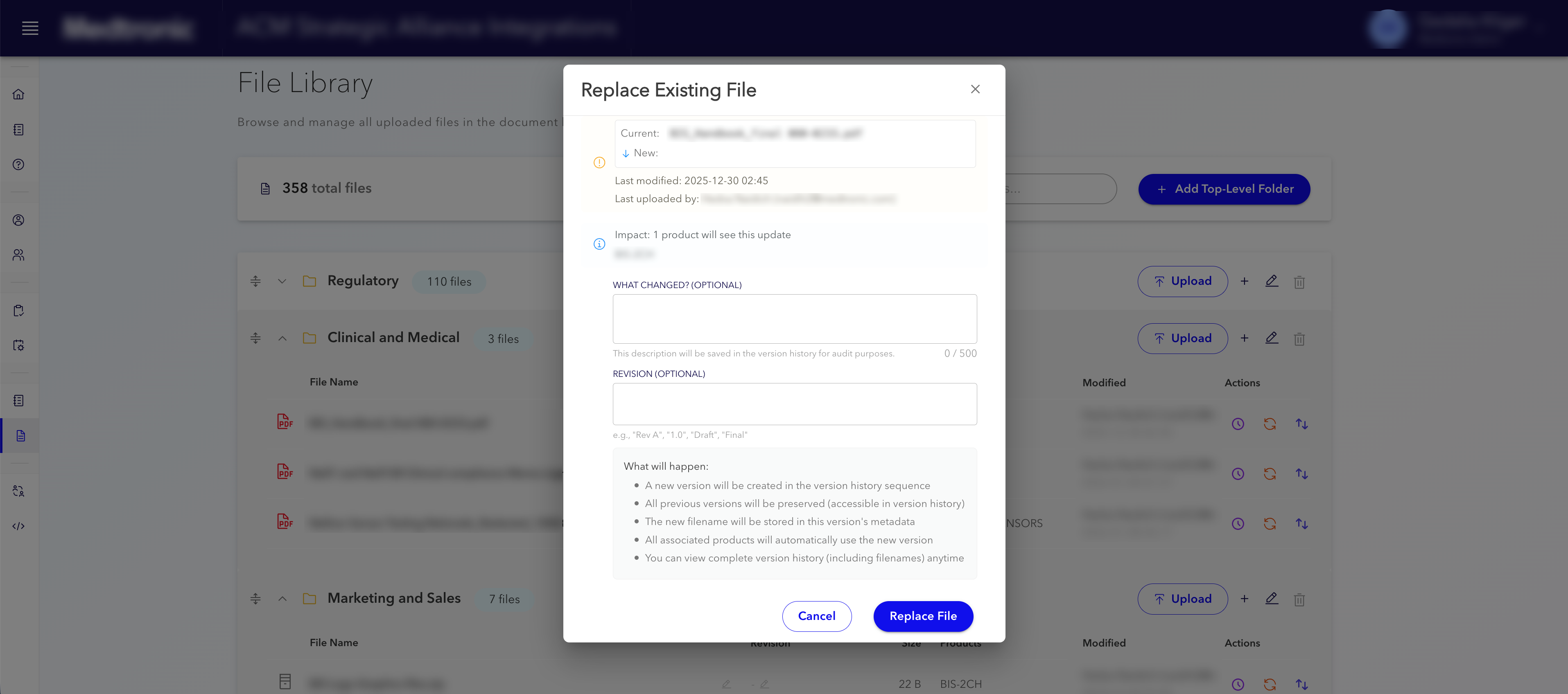This screenshot has width=1568, height=694.
Task: Click the plus icon next to Marketing Upload button
Action: (1245, 599)
